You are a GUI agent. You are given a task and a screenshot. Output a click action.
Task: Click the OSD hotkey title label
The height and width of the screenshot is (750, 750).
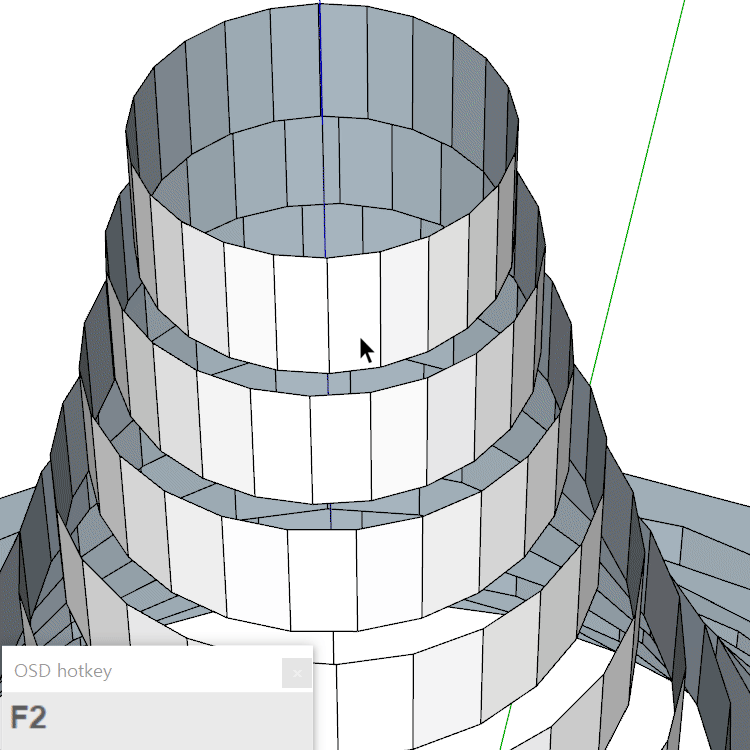coord(63,671)
